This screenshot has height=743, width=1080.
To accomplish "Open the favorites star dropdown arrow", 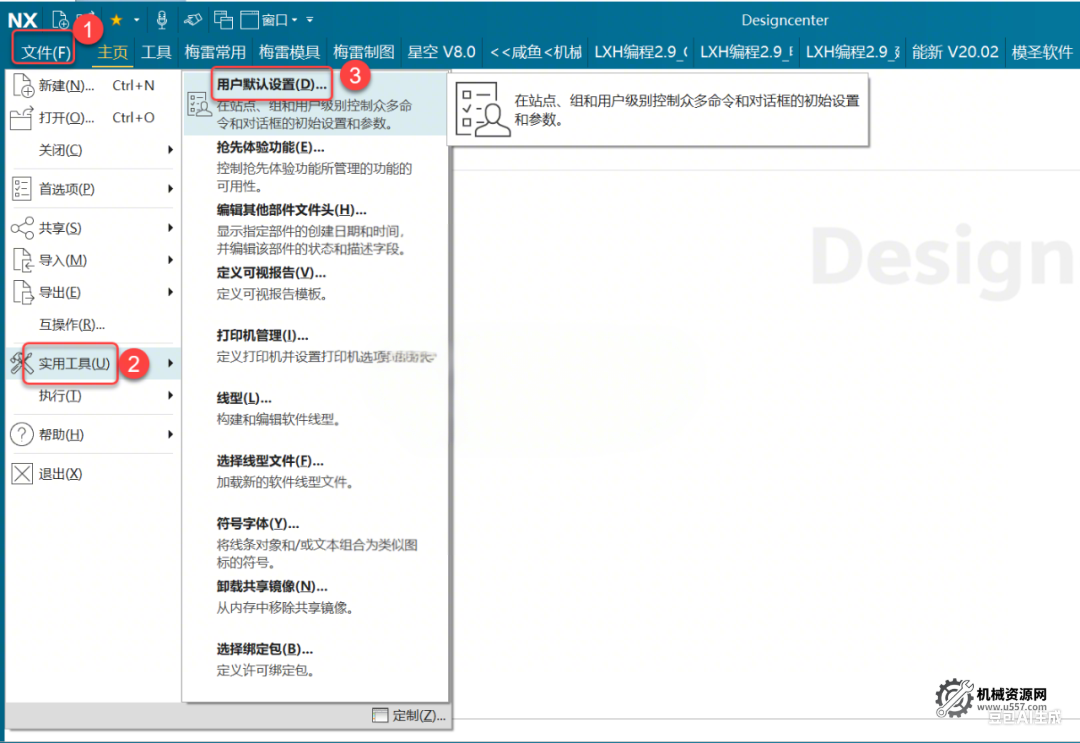I will click(136, 18).
